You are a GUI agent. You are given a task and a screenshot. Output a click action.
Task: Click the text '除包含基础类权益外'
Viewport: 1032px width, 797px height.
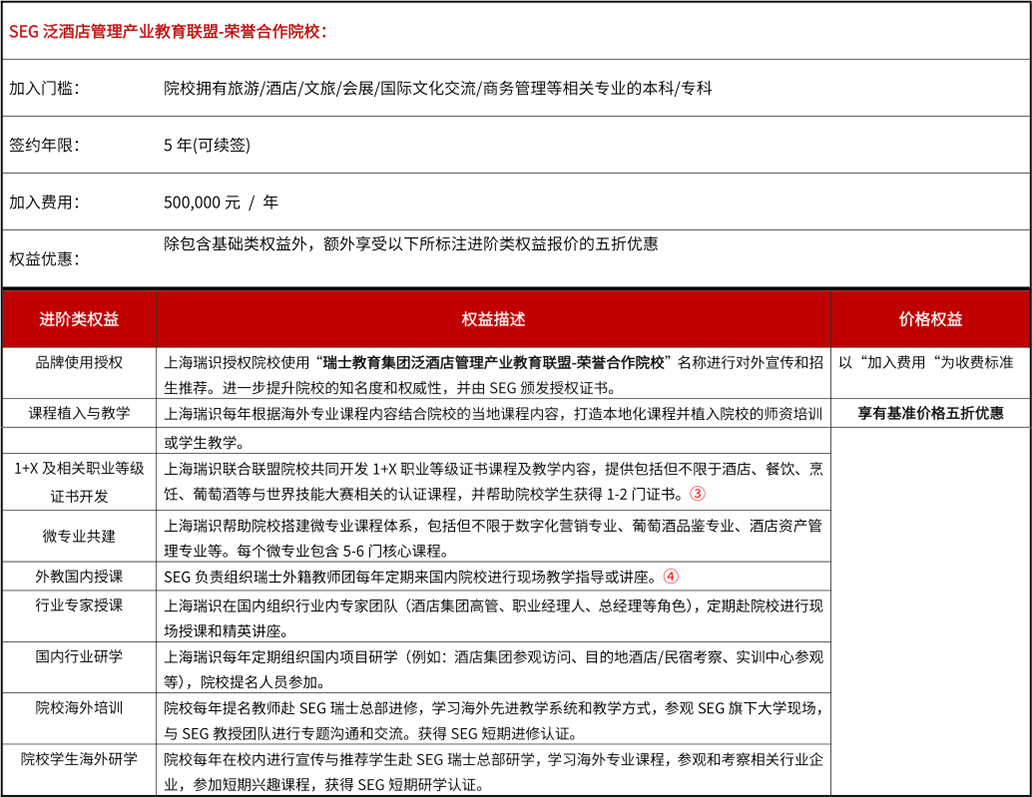[236, 244]
